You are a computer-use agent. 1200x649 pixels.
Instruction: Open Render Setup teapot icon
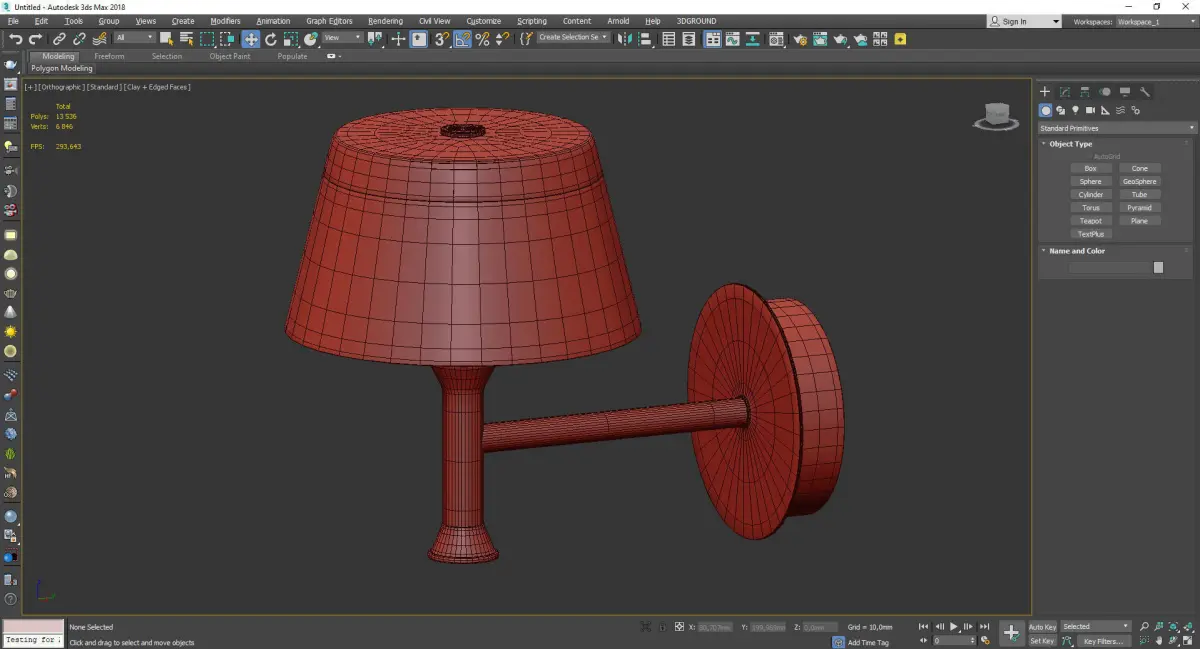click(801, 39)
